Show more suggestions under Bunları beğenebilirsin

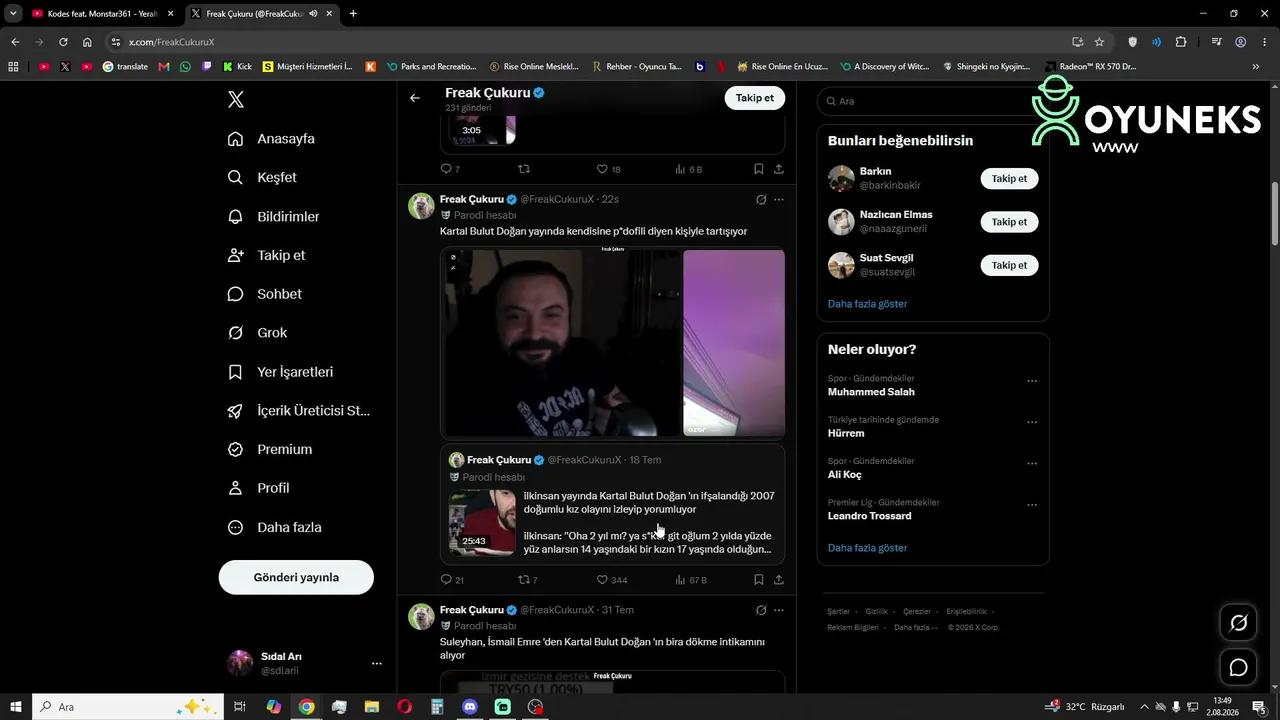click(868, 304)
